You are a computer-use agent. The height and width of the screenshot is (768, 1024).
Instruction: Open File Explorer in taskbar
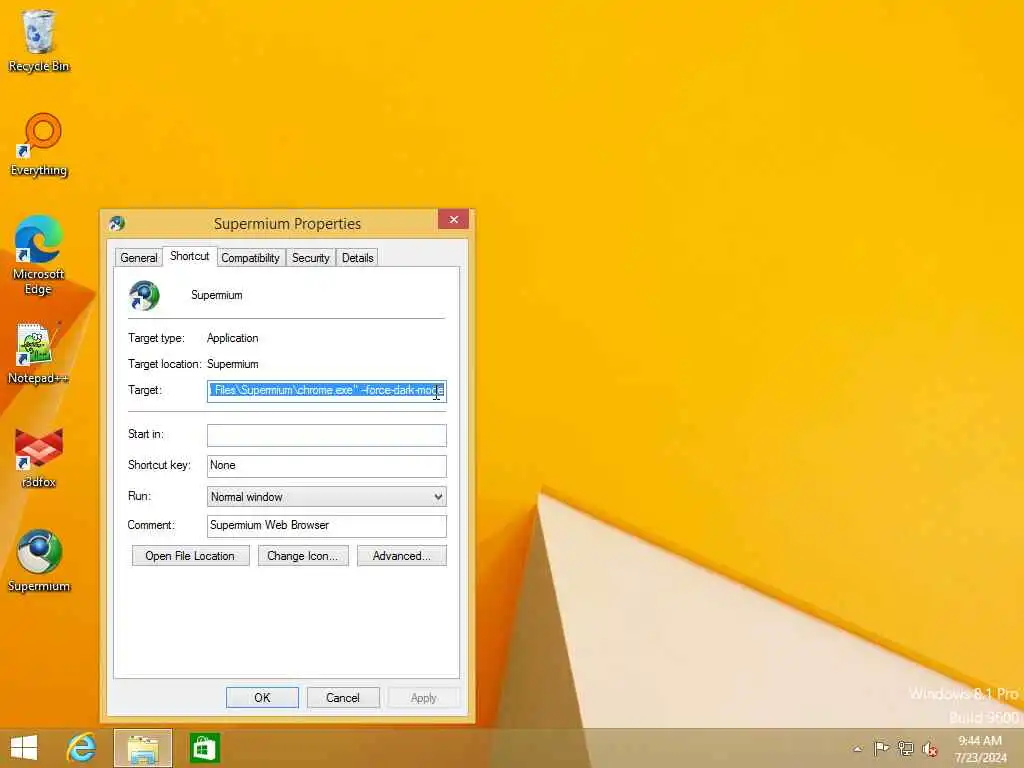[x=143, y=748]
